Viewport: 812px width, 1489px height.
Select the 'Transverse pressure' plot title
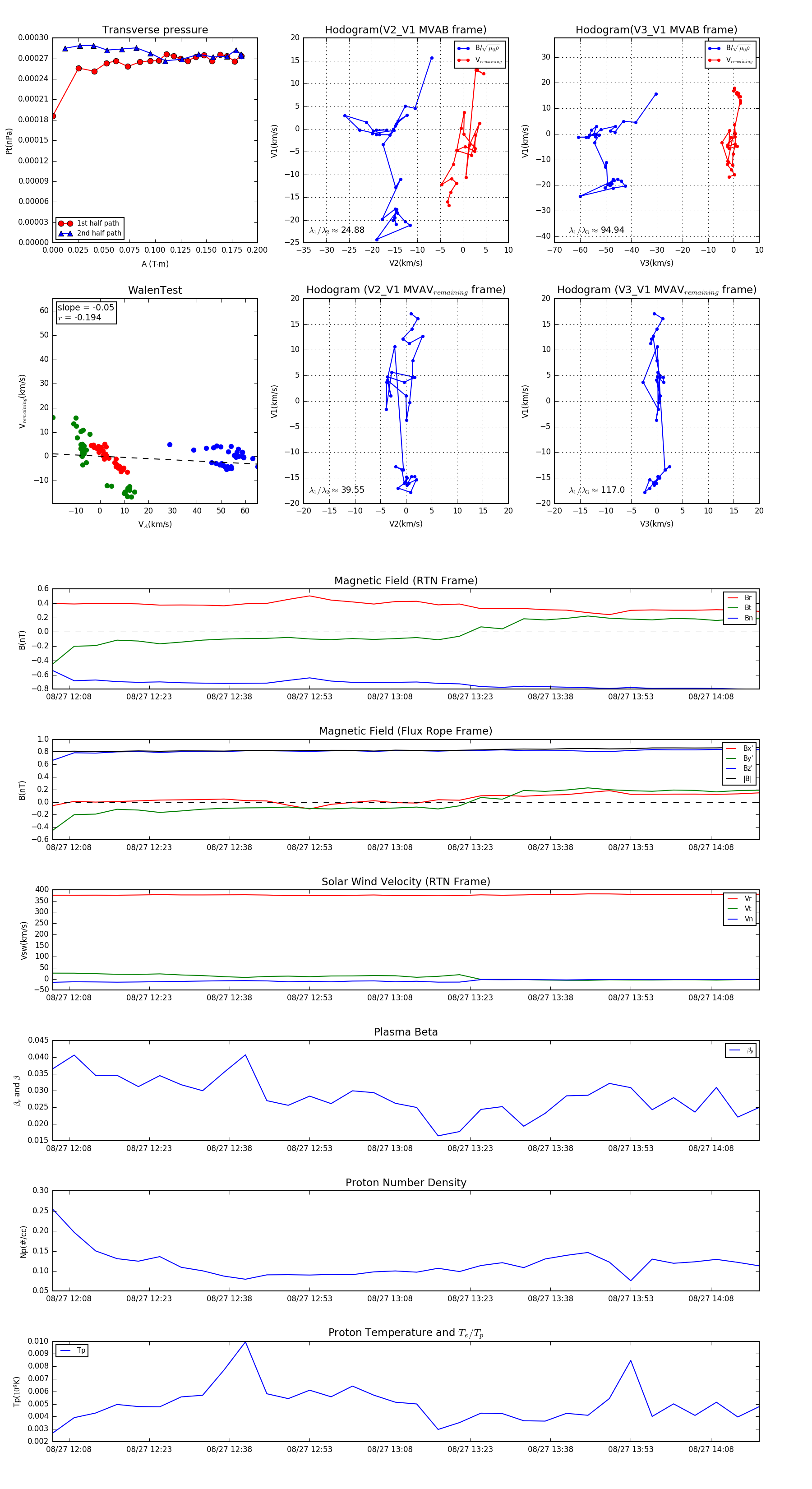155,30
